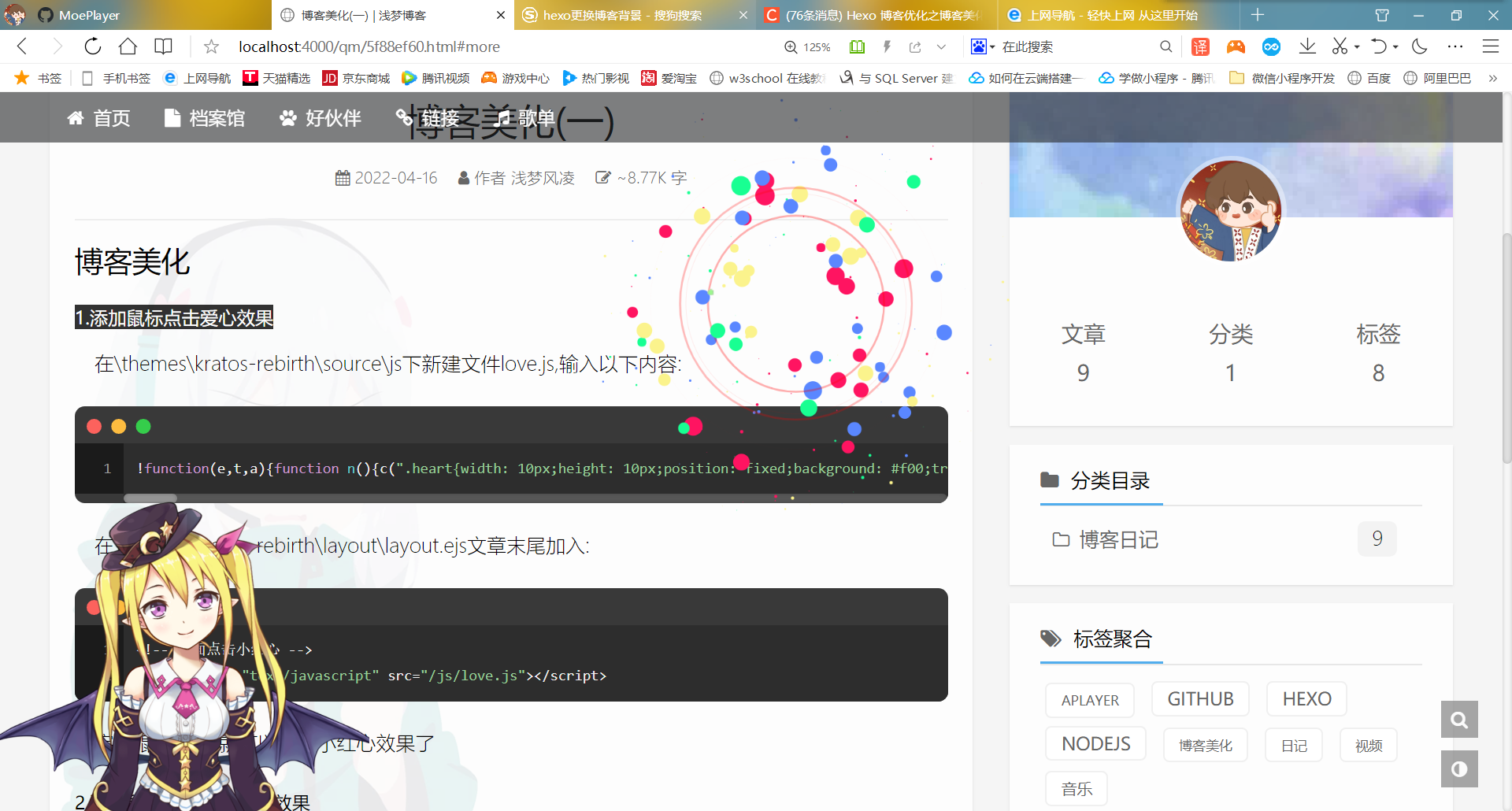Select the 视频 tag
The width and height of the screenshot is (1512, 811).
point(1369,745)
